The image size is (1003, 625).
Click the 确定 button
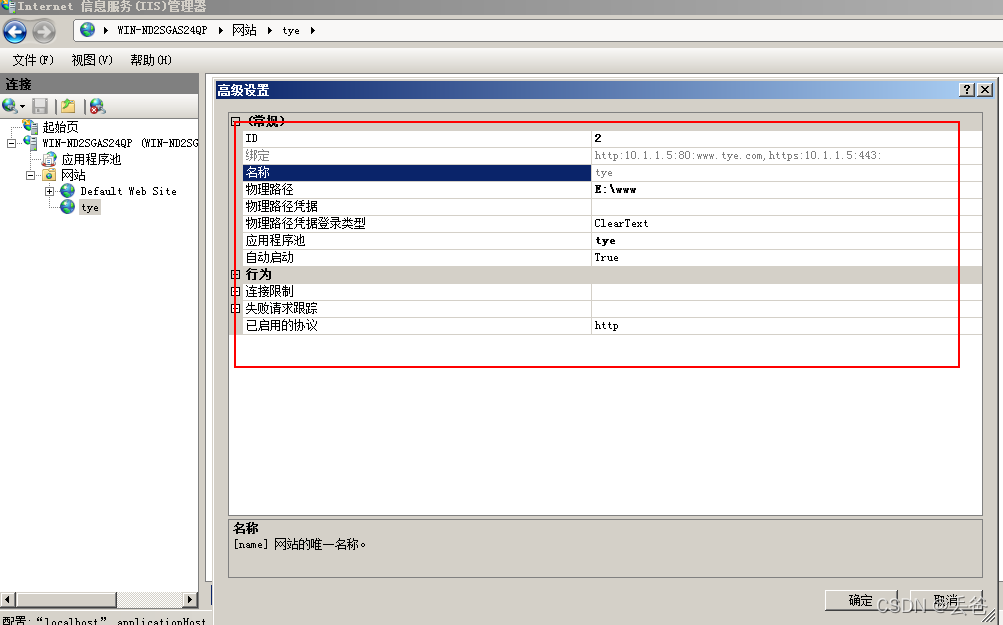[x=861, y=600]
